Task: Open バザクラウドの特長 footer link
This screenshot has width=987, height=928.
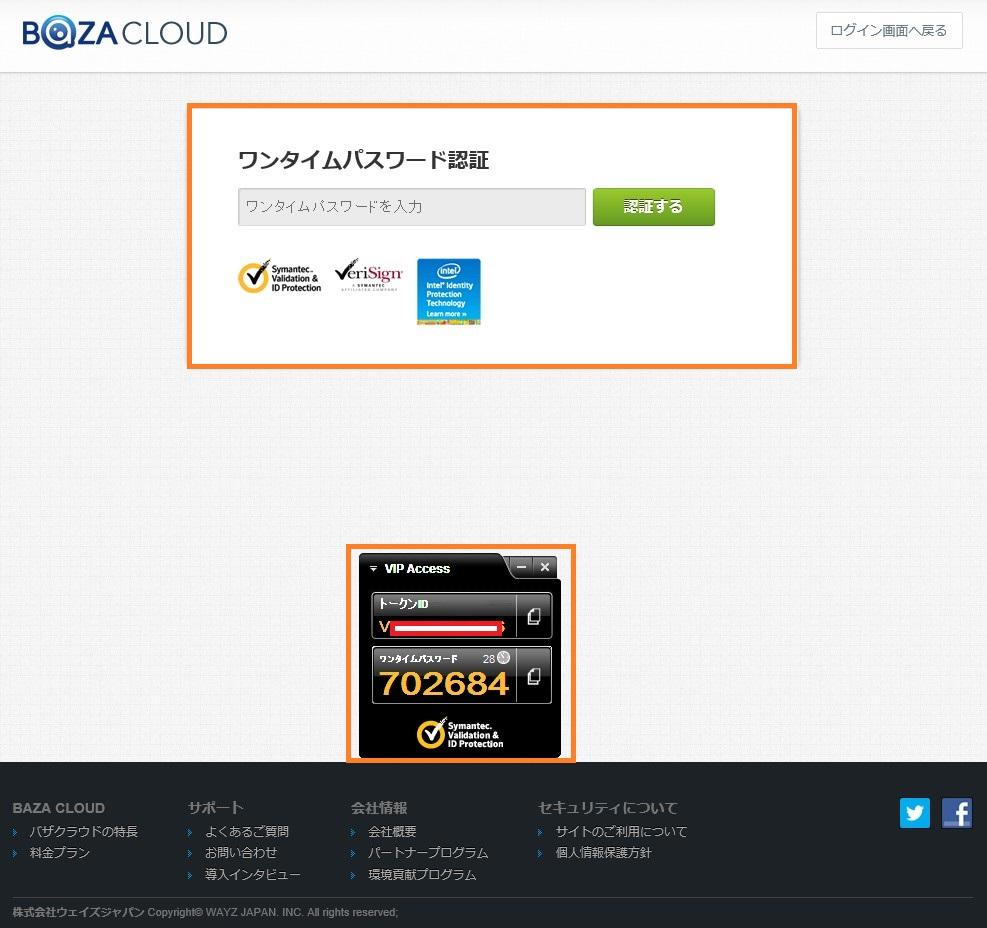Action: coord(83,831)
